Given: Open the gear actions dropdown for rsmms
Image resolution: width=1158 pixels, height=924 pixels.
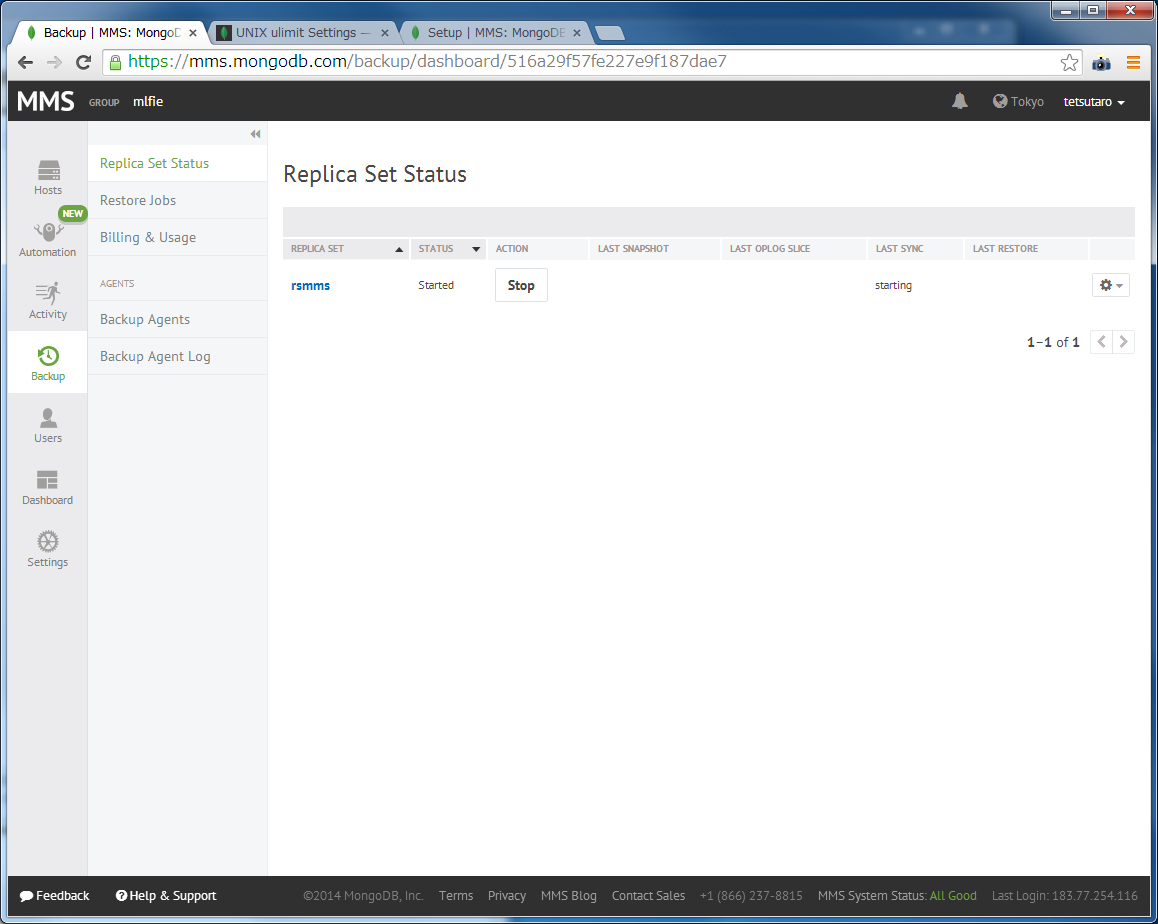Looking at the screenshot, I should [1110, 285].
